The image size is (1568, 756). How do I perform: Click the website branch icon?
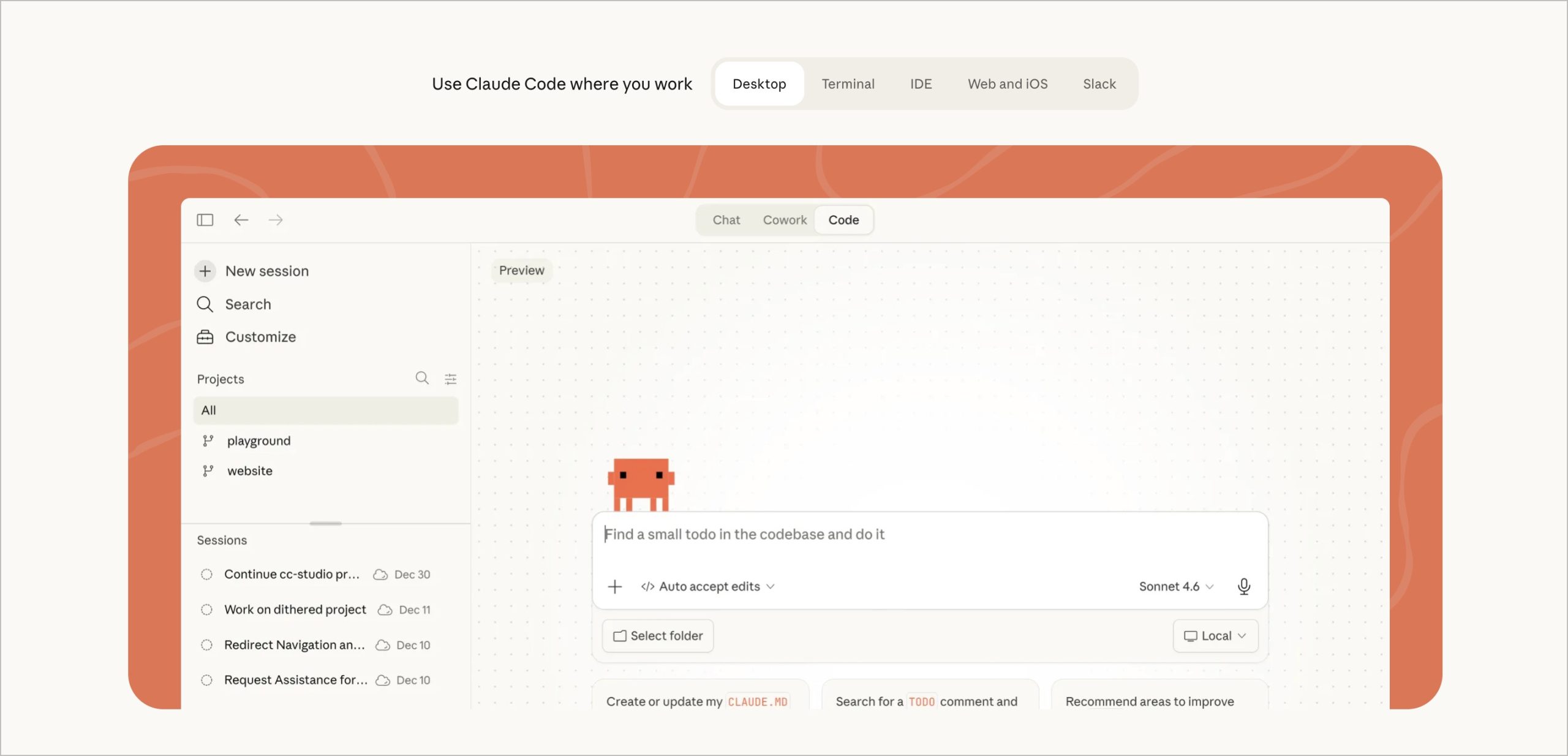click(x=208, y=471)
